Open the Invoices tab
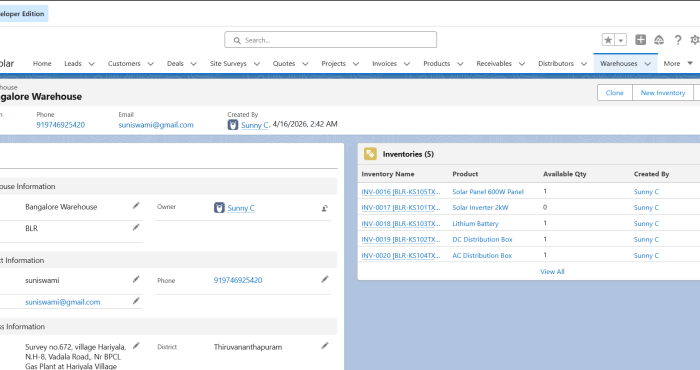Image resolution: width=700 pixels, height=370 pixels. [x=384, y=63]
